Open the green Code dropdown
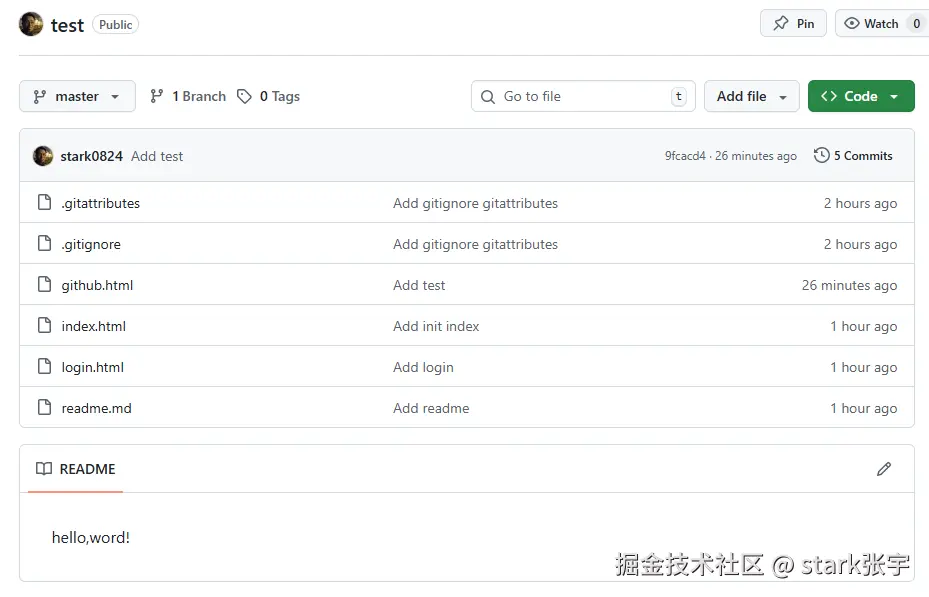 [x=860, y=96]
